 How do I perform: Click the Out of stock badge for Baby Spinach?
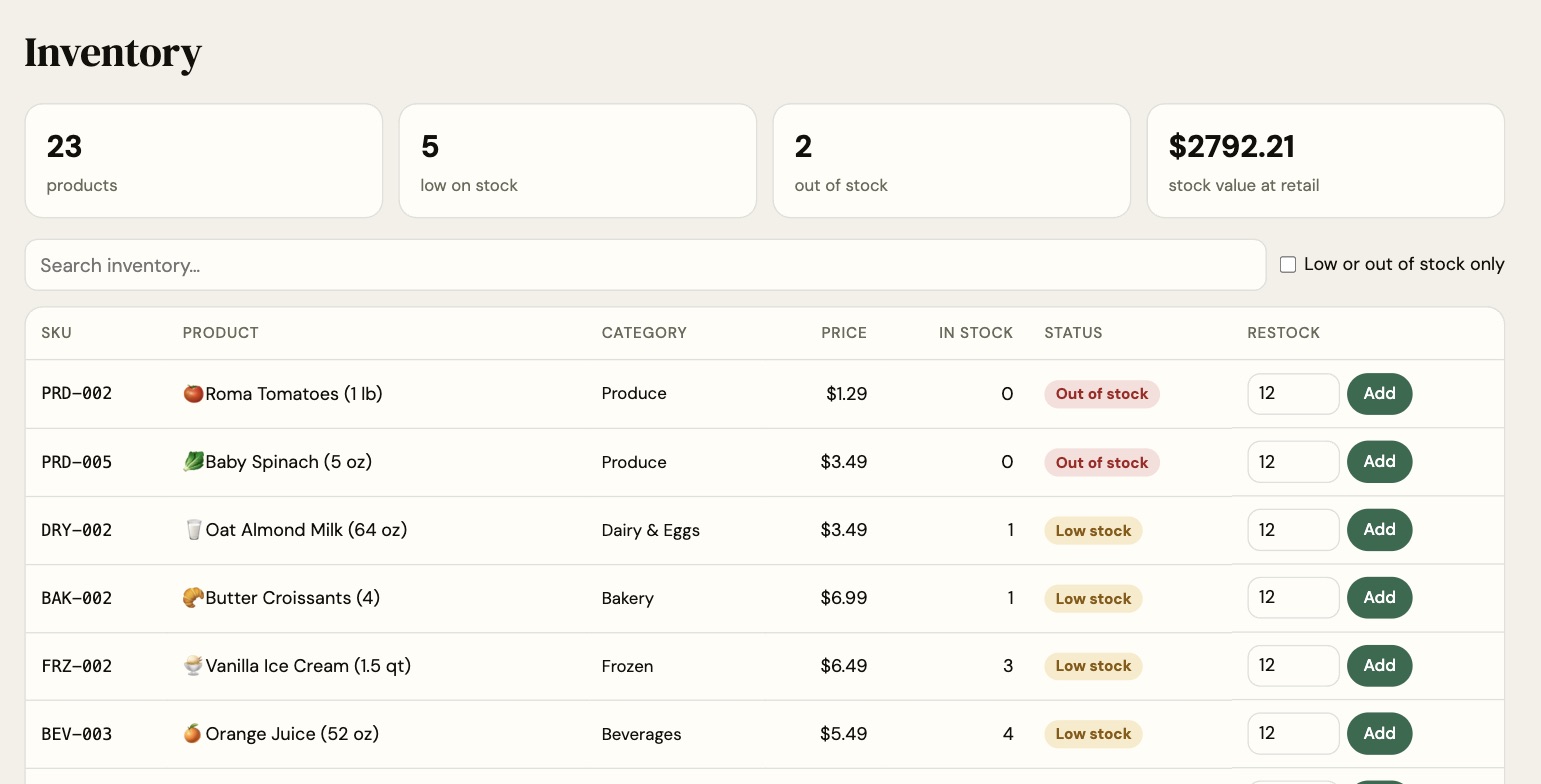1102,462
